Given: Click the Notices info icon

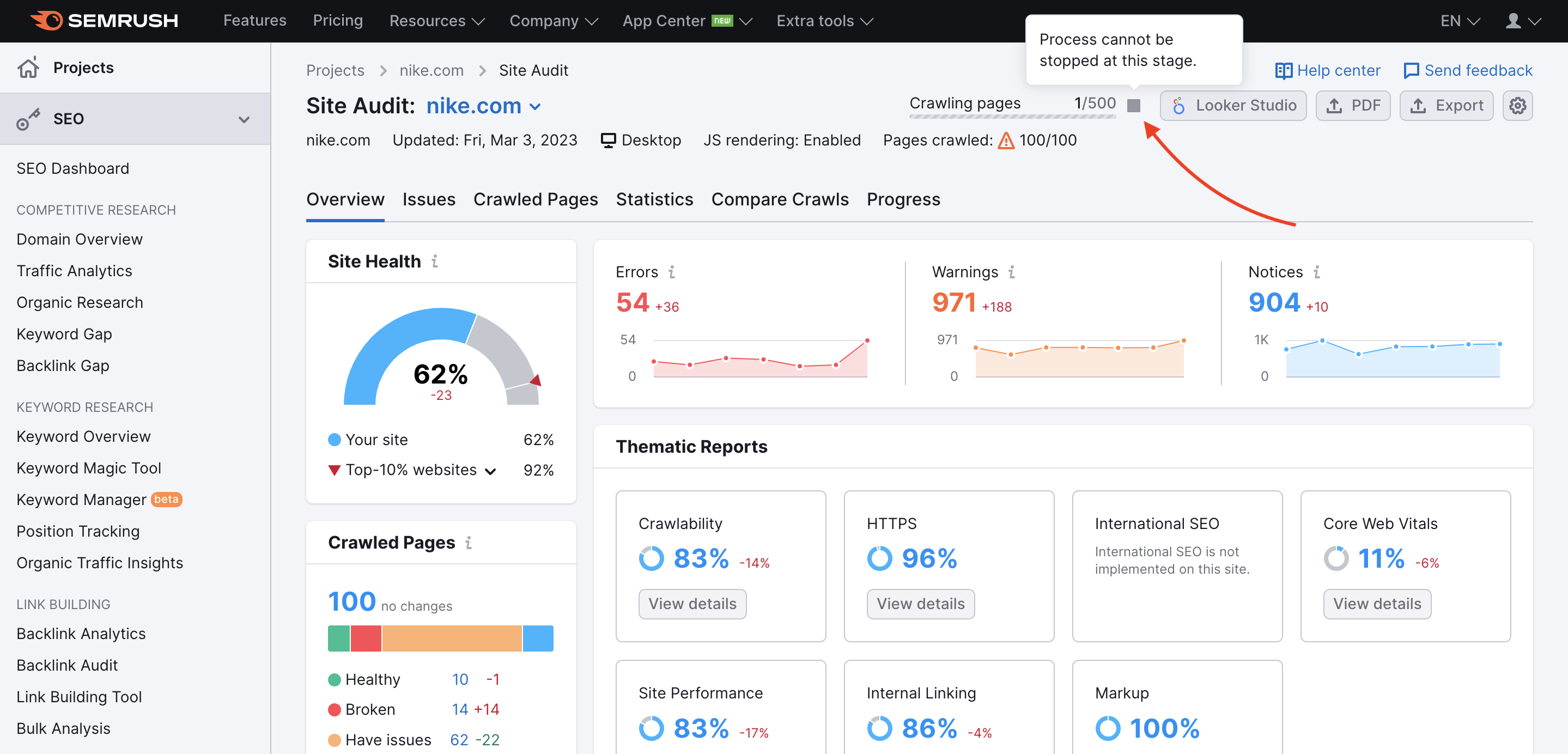Looking at the screenshot, I should pos(1317,271).
